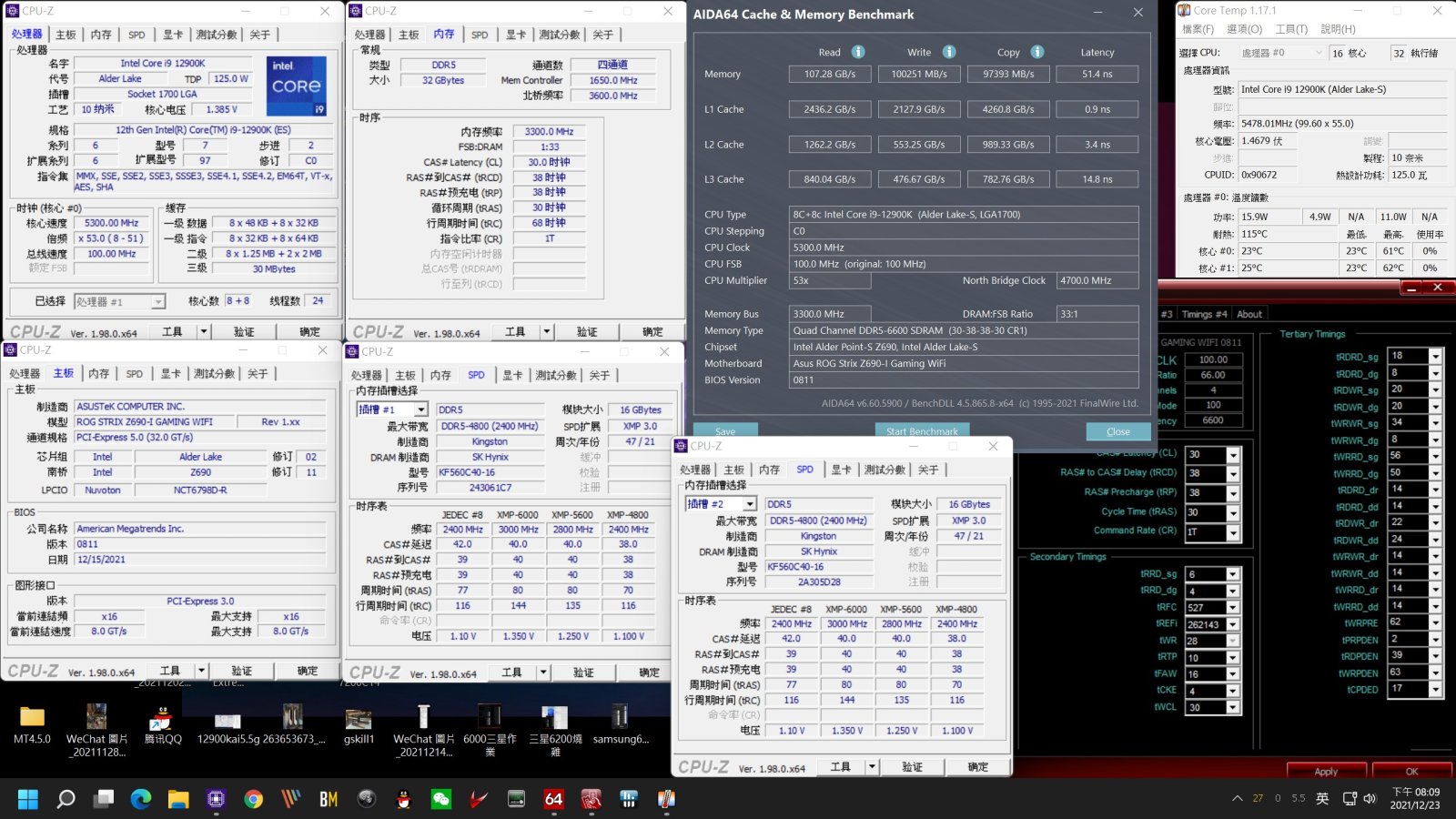Click the Save button in AIDA64
This screenshot has width=1456, height=819.
tap(725, 431)
